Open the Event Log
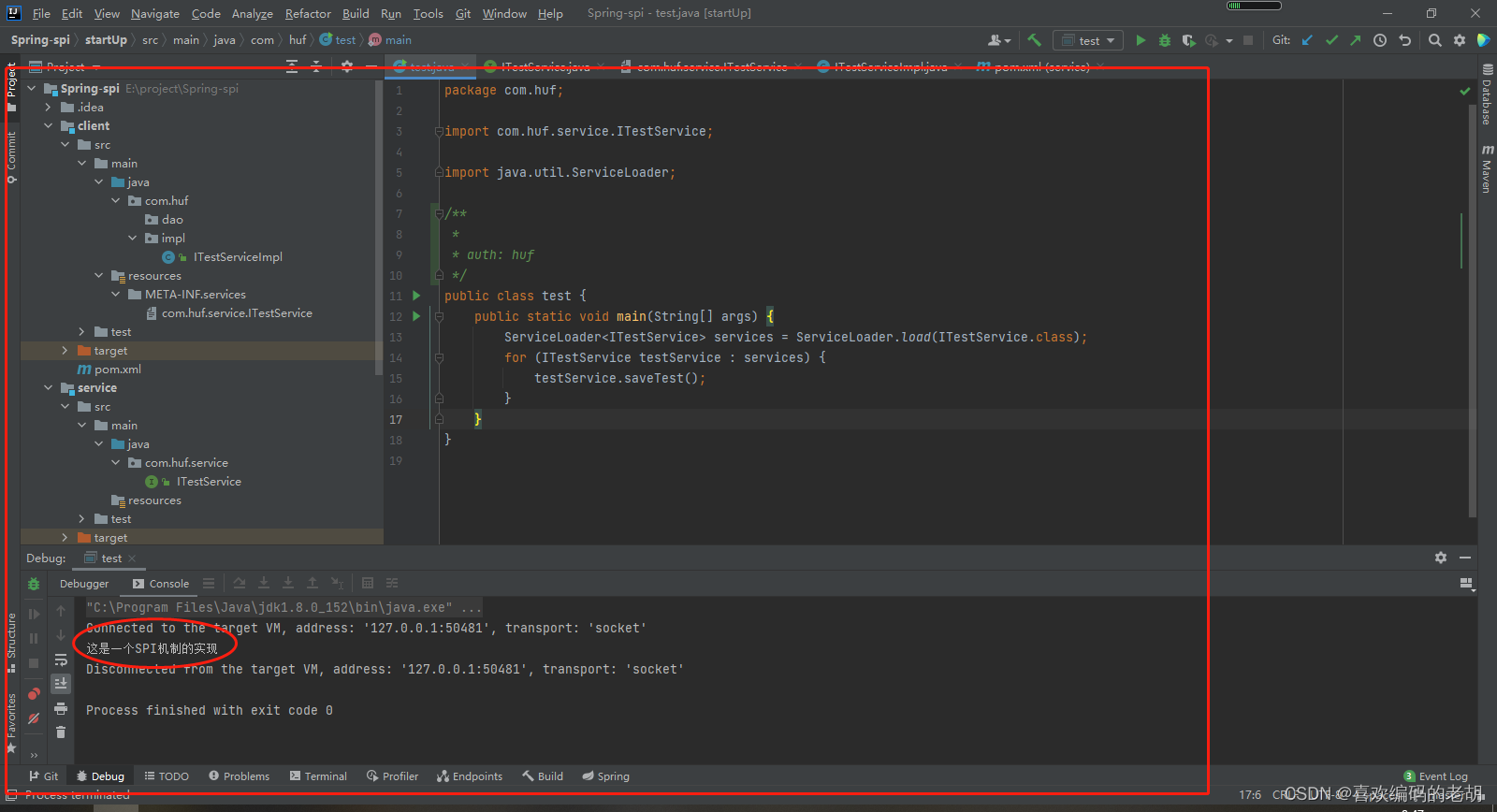 point(1436,776)
